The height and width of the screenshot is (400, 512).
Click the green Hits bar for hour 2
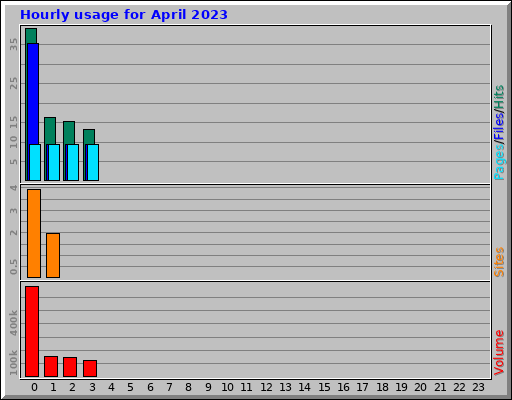(69, 133)
